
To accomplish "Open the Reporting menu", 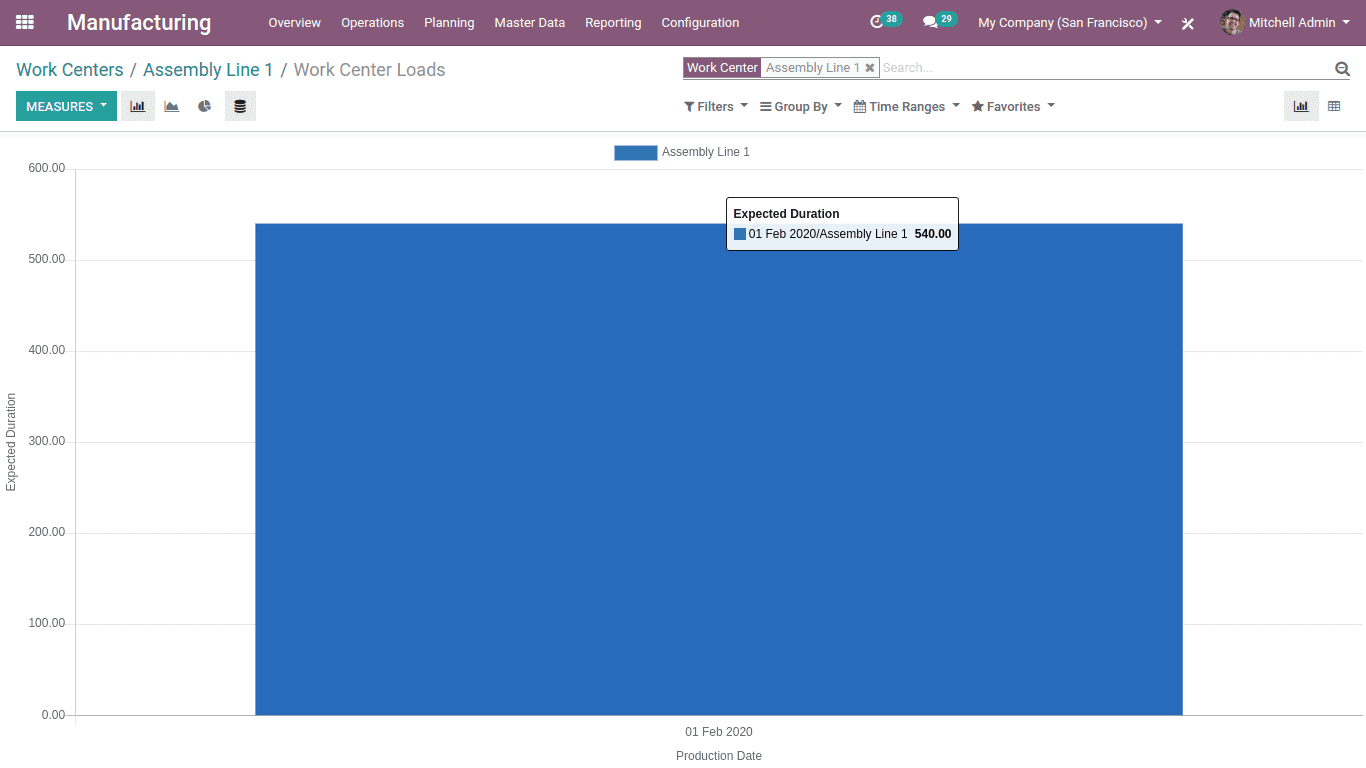I will (613, 22).
